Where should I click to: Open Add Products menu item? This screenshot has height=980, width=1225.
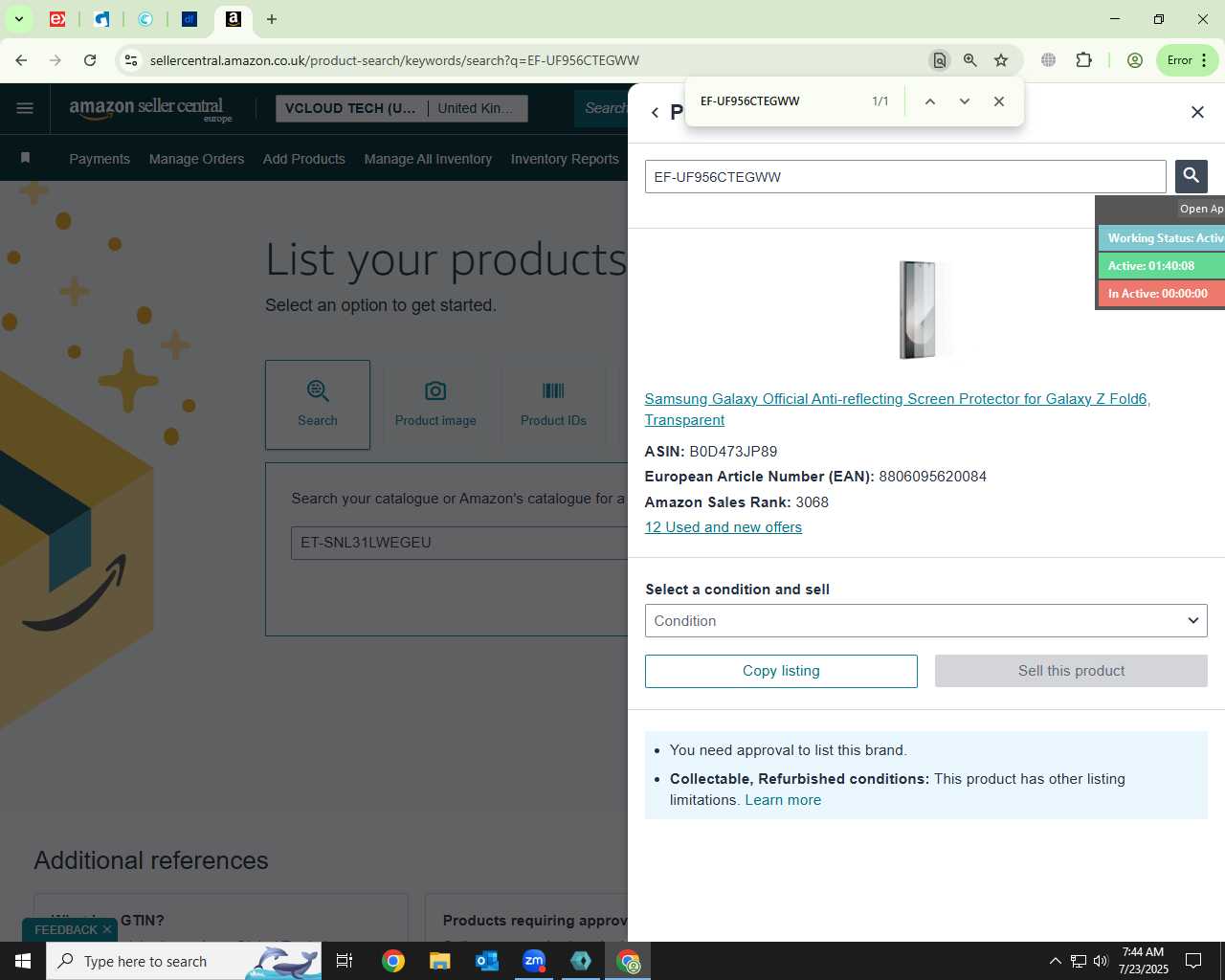pyautogui.click(x=304, y=159)
